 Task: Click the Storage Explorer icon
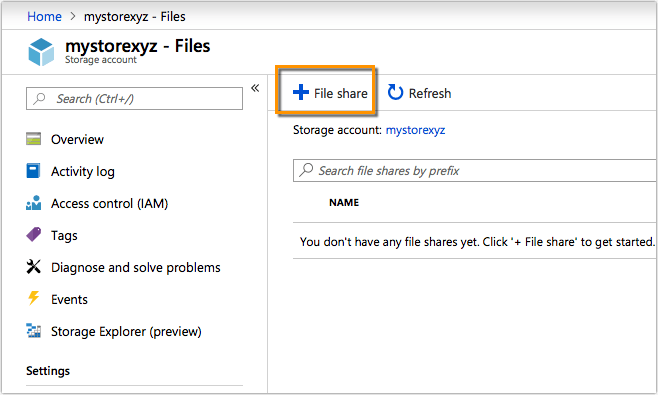pos(34,331)
